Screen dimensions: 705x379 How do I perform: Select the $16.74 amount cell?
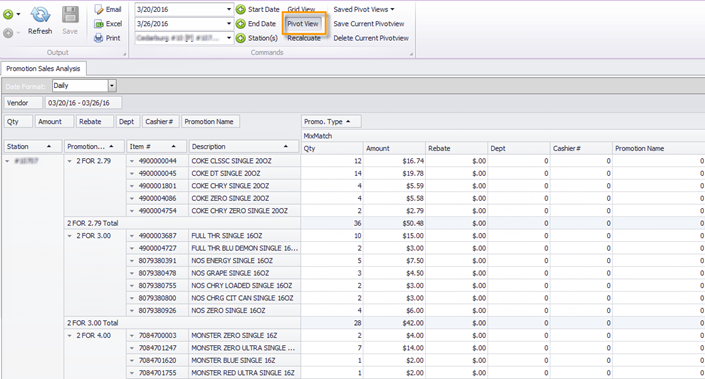pyautogui.click(x=394, y=161)
